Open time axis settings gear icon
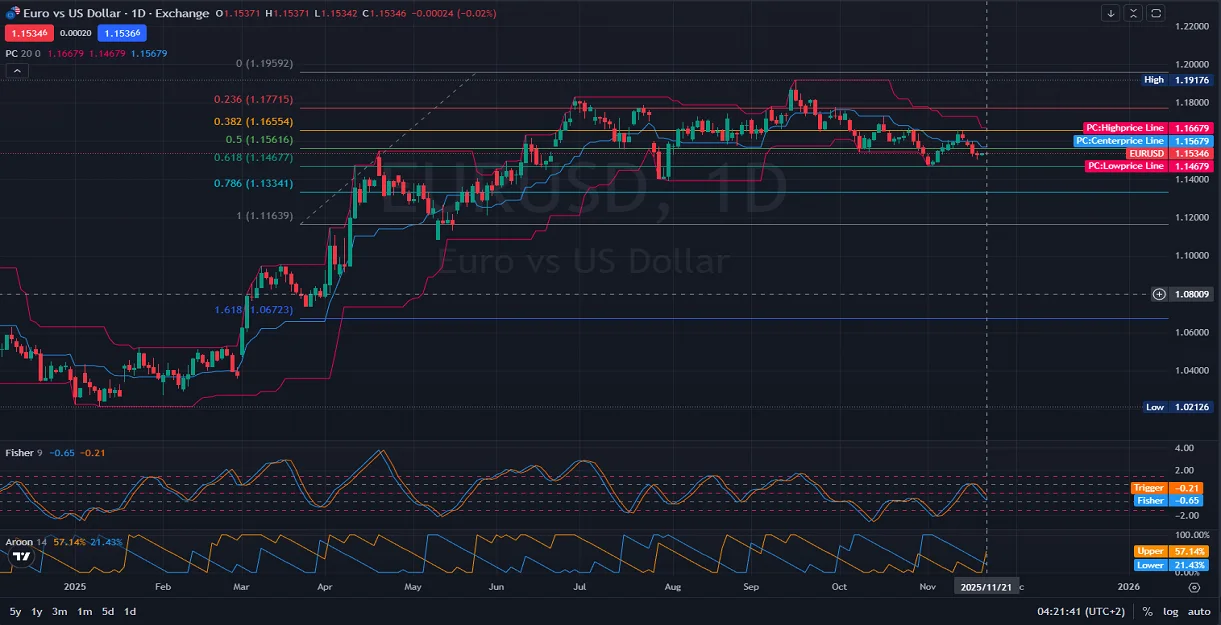 (x=1194, y=588)
